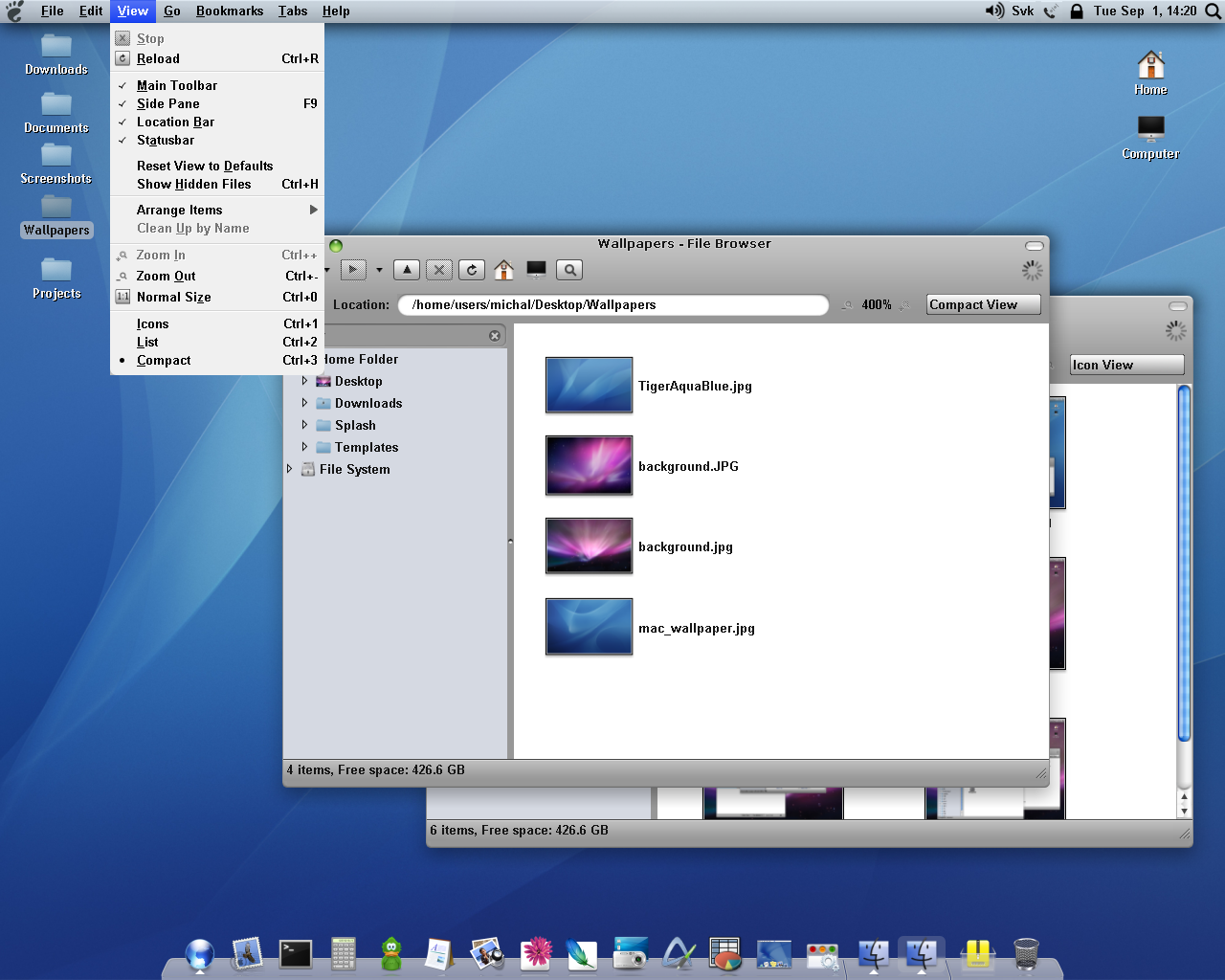Image resolution: width=1225 pixels, height=980 pixels.
Task: Select List view mode in View menu
Action: point(217,342)
